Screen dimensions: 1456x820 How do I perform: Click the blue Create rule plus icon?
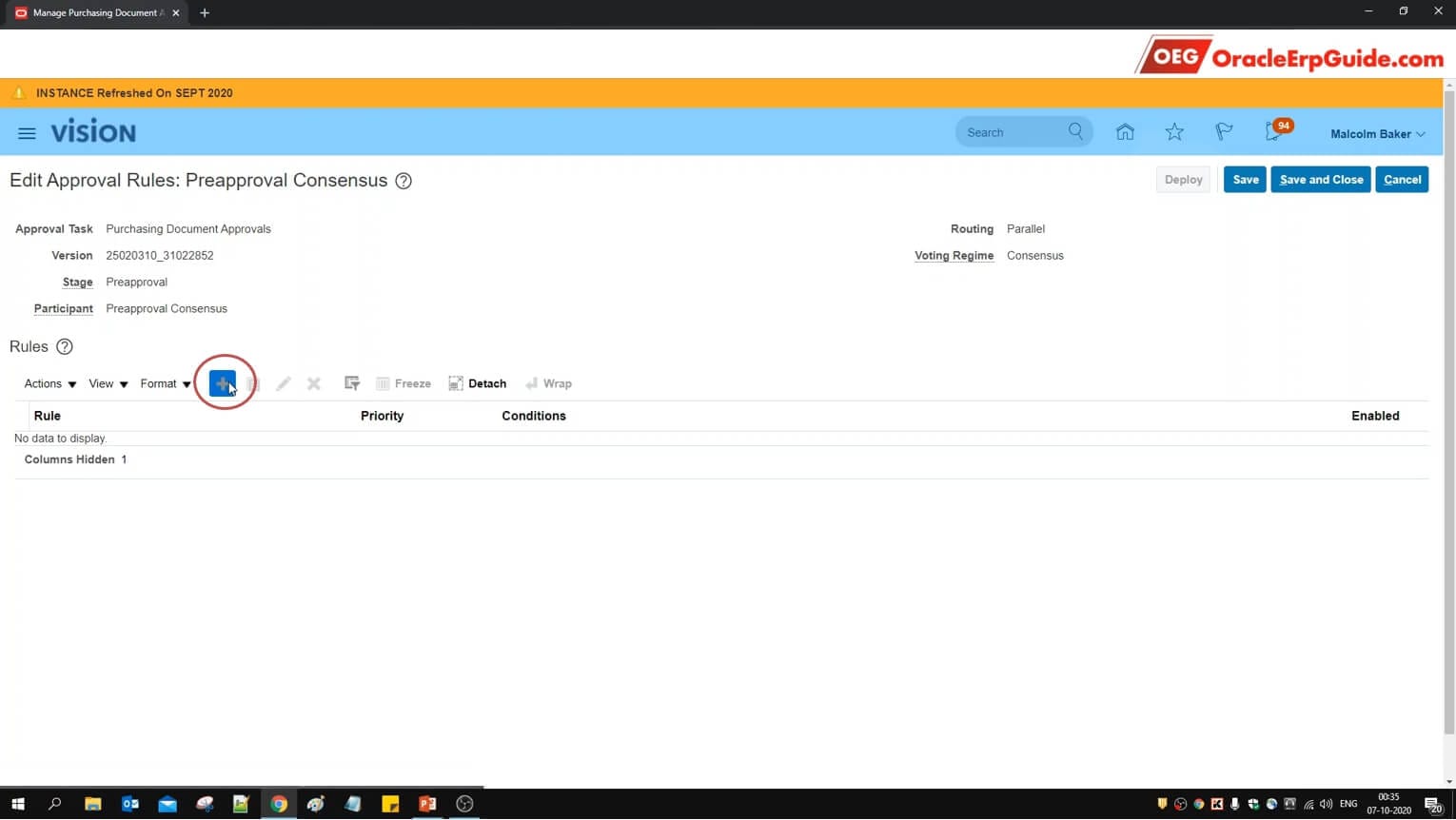[222, 383]
